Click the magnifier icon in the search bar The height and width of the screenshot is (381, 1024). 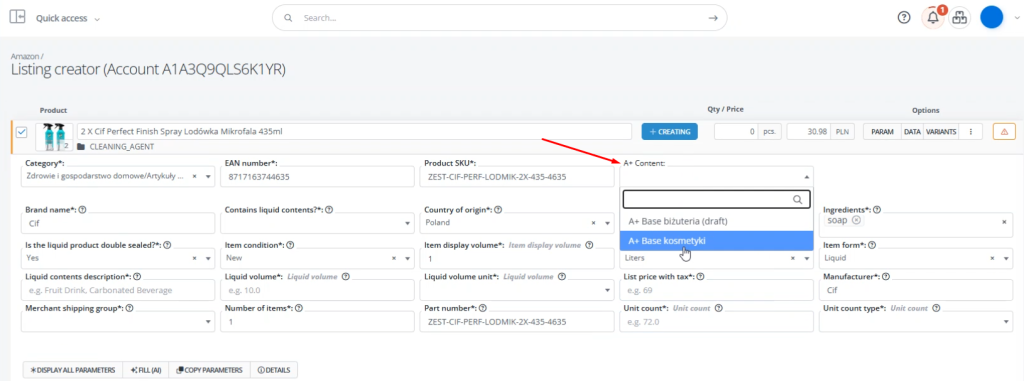click(x=288, y=18)
